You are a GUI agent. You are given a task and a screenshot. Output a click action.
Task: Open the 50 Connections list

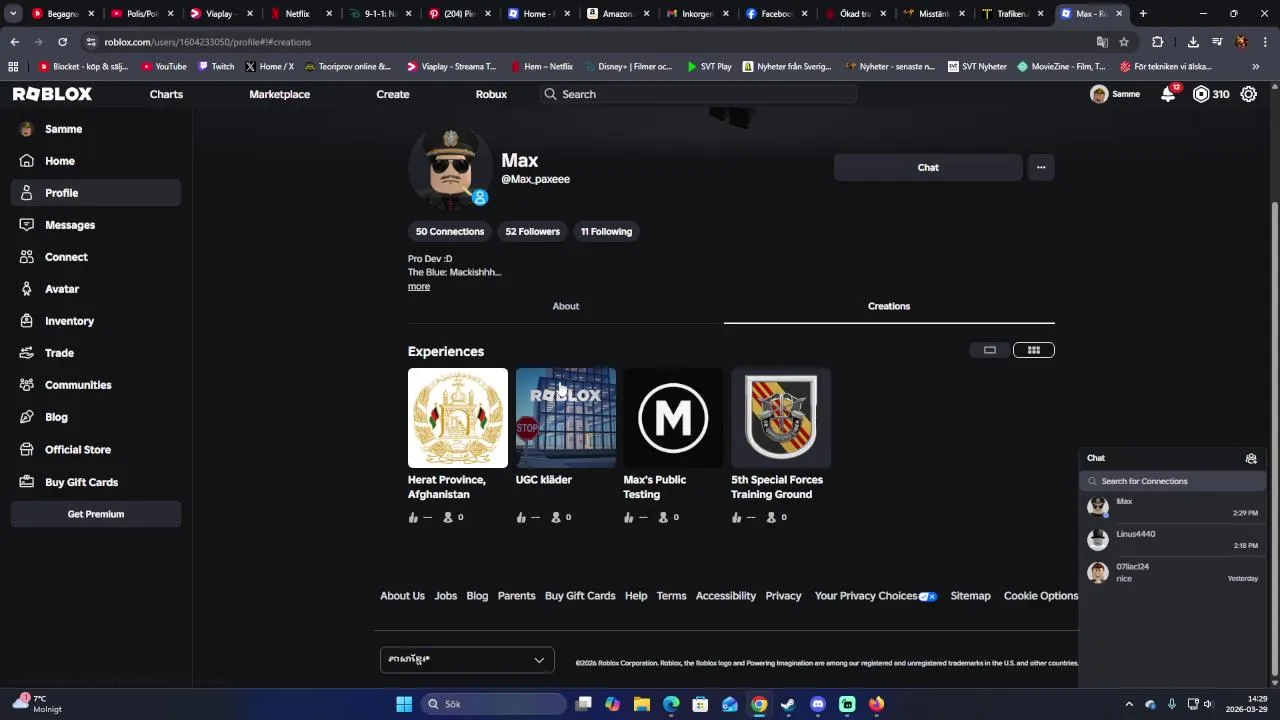tap(450, 231)
